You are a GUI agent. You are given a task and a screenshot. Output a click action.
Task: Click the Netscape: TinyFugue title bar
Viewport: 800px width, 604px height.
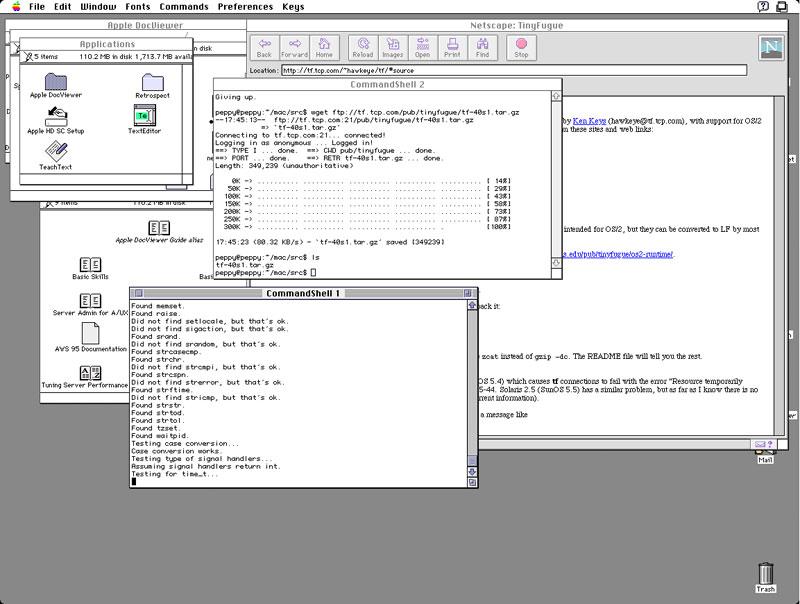pyautogui.click(x=517, y=26)
